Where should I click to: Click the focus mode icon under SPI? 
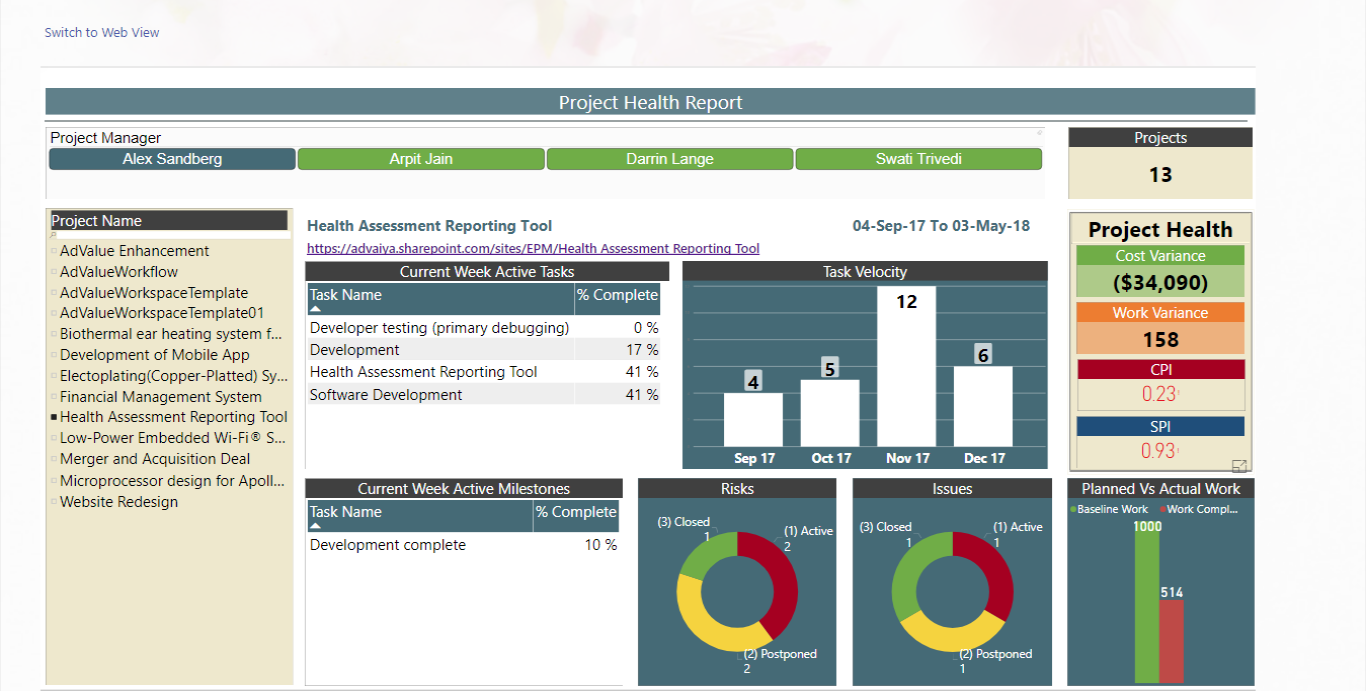pos(1239,465)
